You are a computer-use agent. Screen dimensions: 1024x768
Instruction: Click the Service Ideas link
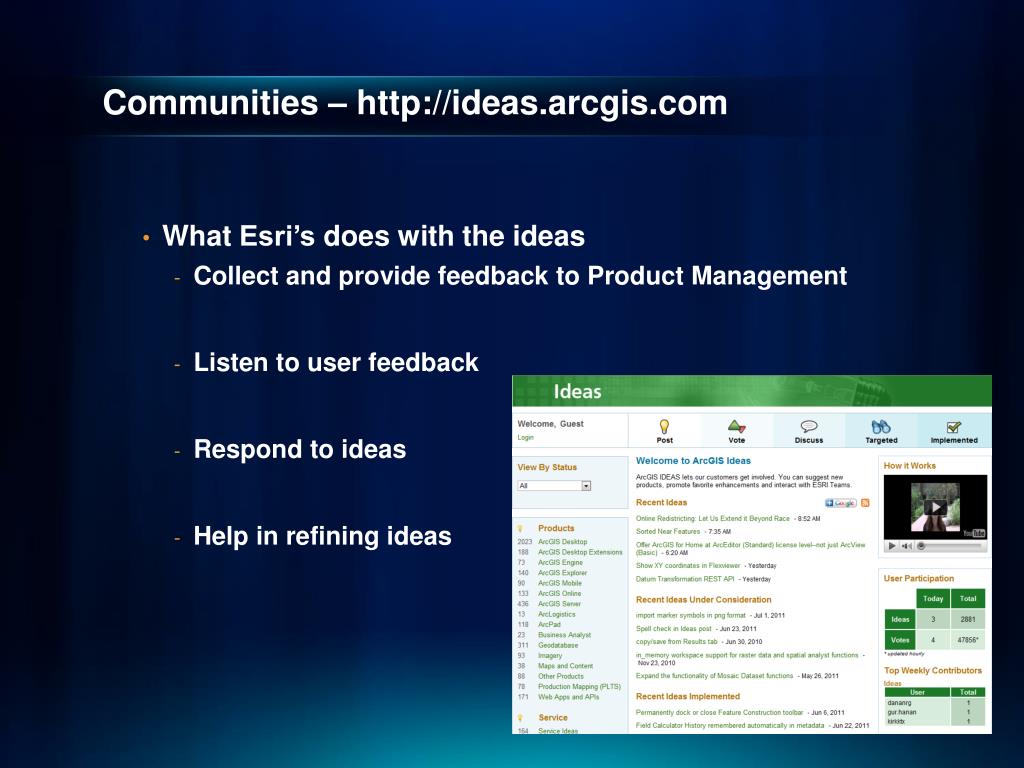(x=558, y=731)
